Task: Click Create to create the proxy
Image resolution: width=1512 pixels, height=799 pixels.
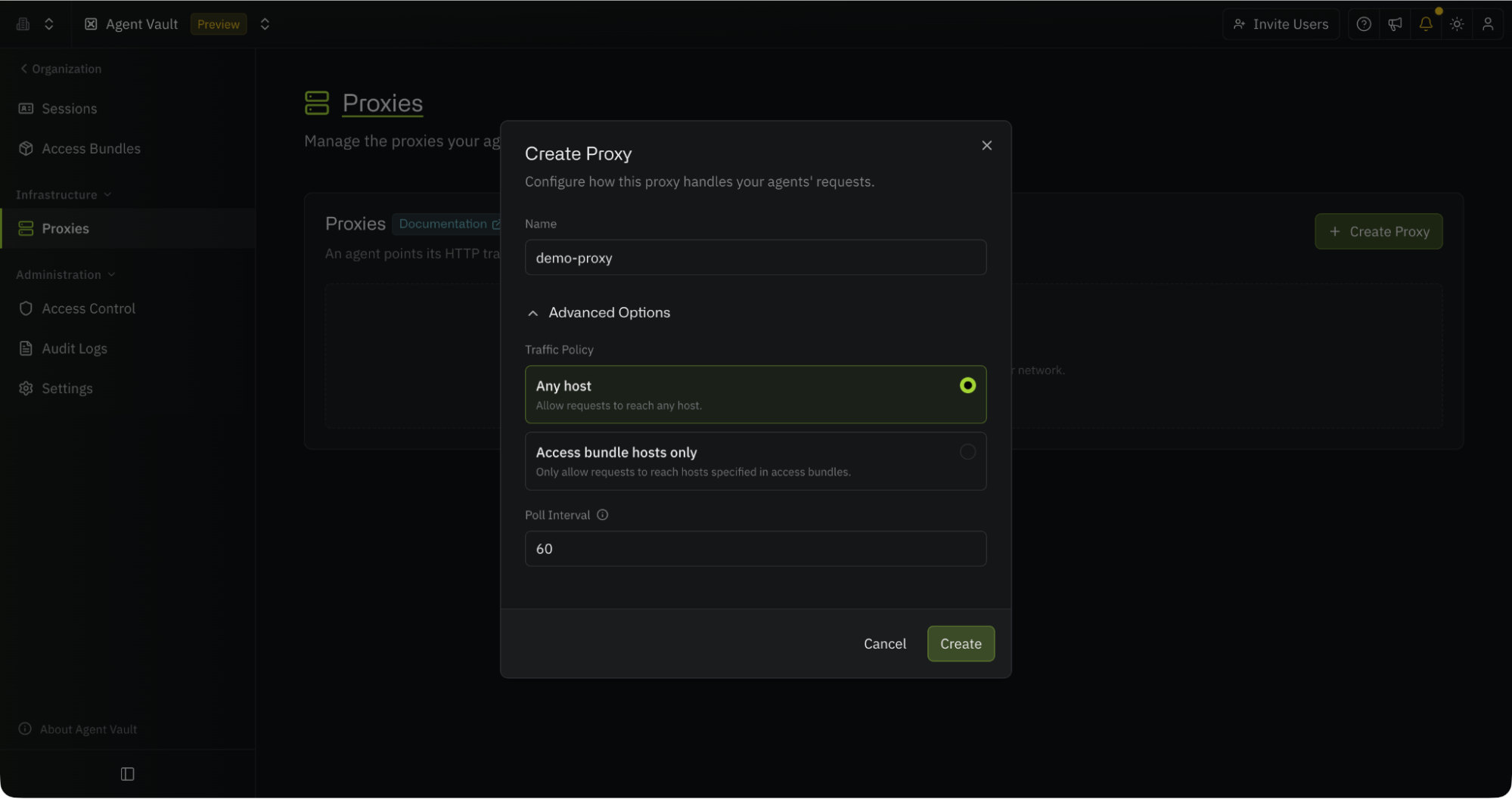Action: pos(961,644)
